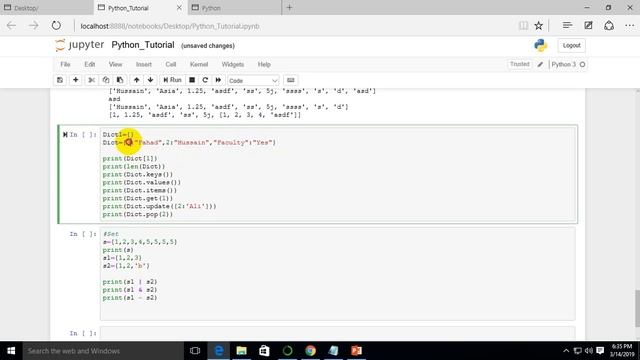Screen dimensions: 640x360
Task: Click the print(Dict.keys()) line
Action: tap(138, 174)
